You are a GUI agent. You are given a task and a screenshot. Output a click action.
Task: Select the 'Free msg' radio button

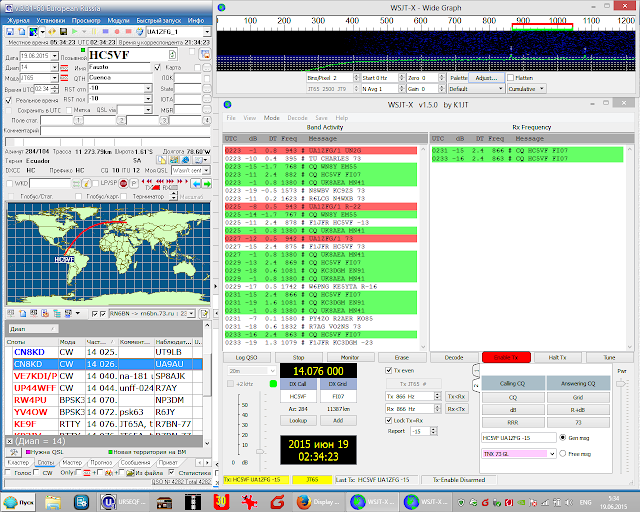pyautogui.click(x=563, y=454)
